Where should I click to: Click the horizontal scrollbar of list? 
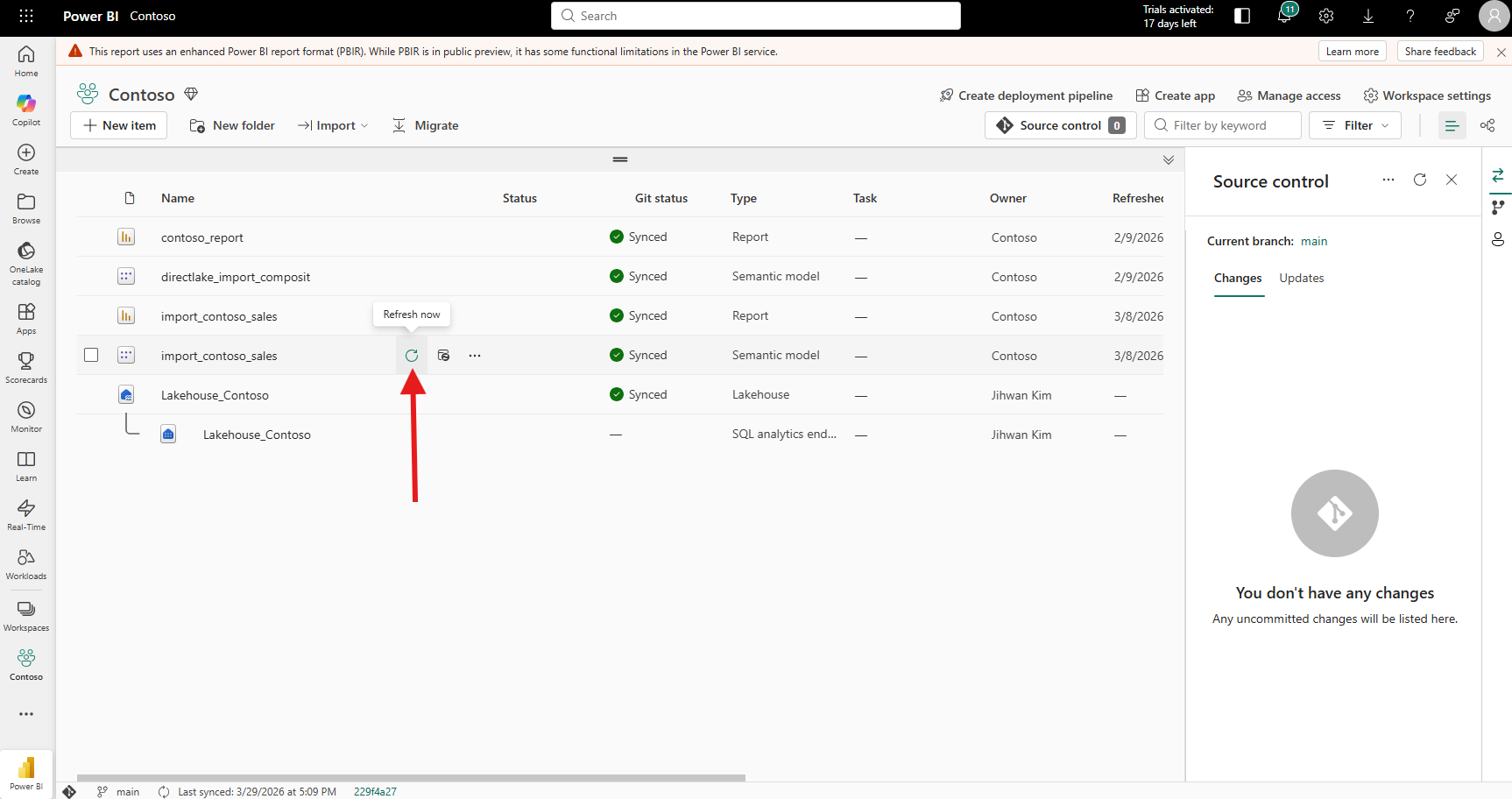[411, 777]
